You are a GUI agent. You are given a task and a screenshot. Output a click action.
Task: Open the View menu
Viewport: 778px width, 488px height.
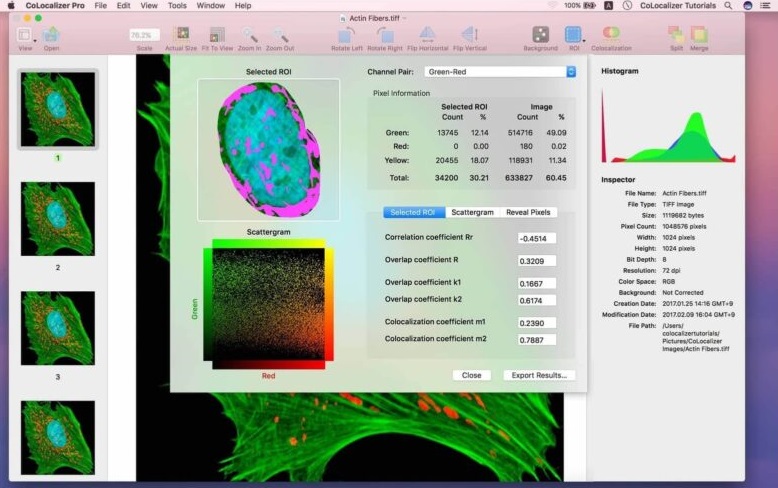coord(149,5)
